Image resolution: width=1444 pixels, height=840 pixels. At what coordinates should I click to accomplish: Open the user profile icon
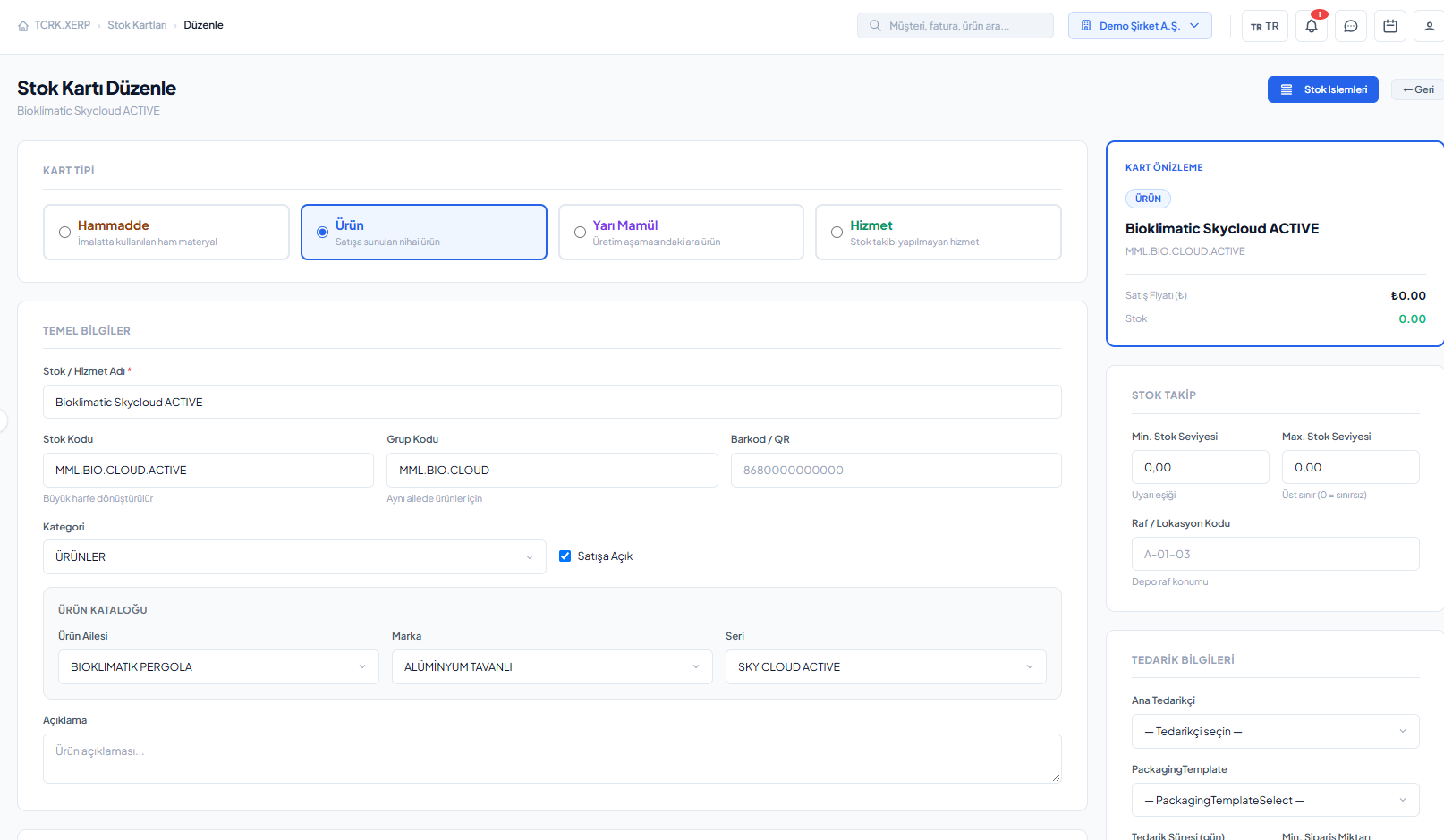click(x=1430, y=26)
